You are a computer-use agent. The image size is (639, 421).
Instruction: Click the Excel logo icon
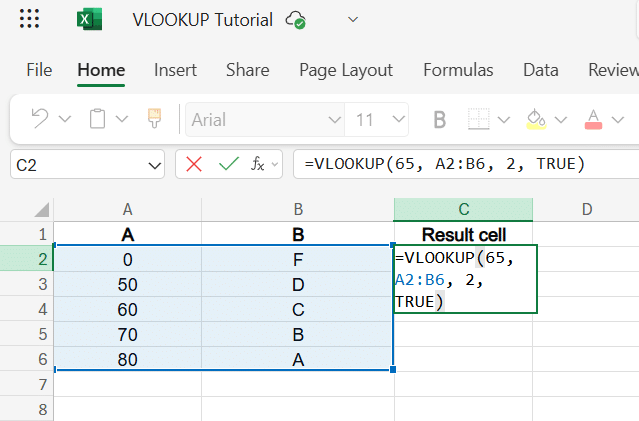tap(90, 19)
